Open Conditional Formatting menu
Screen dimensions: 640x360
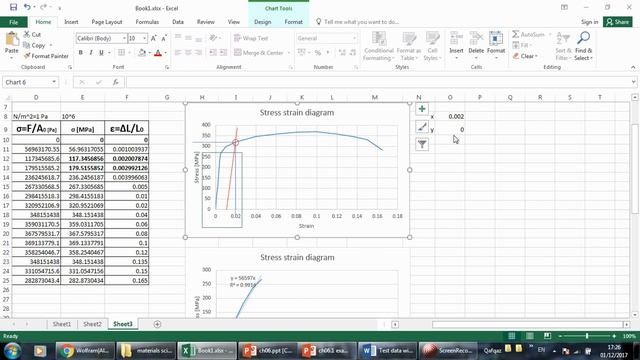[x=378, y=46]
